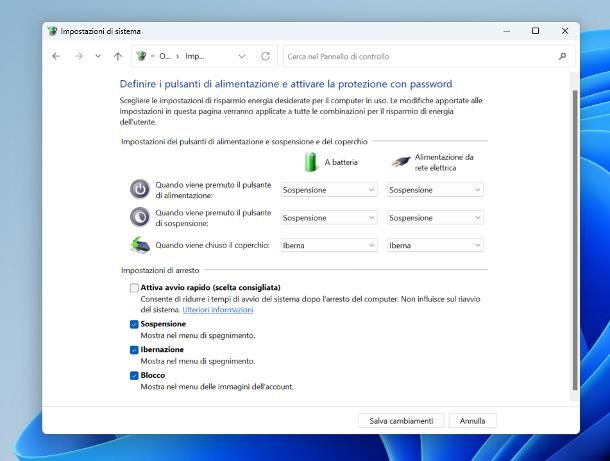Open recent locations chevron next to forward arrow

point(98,56)
